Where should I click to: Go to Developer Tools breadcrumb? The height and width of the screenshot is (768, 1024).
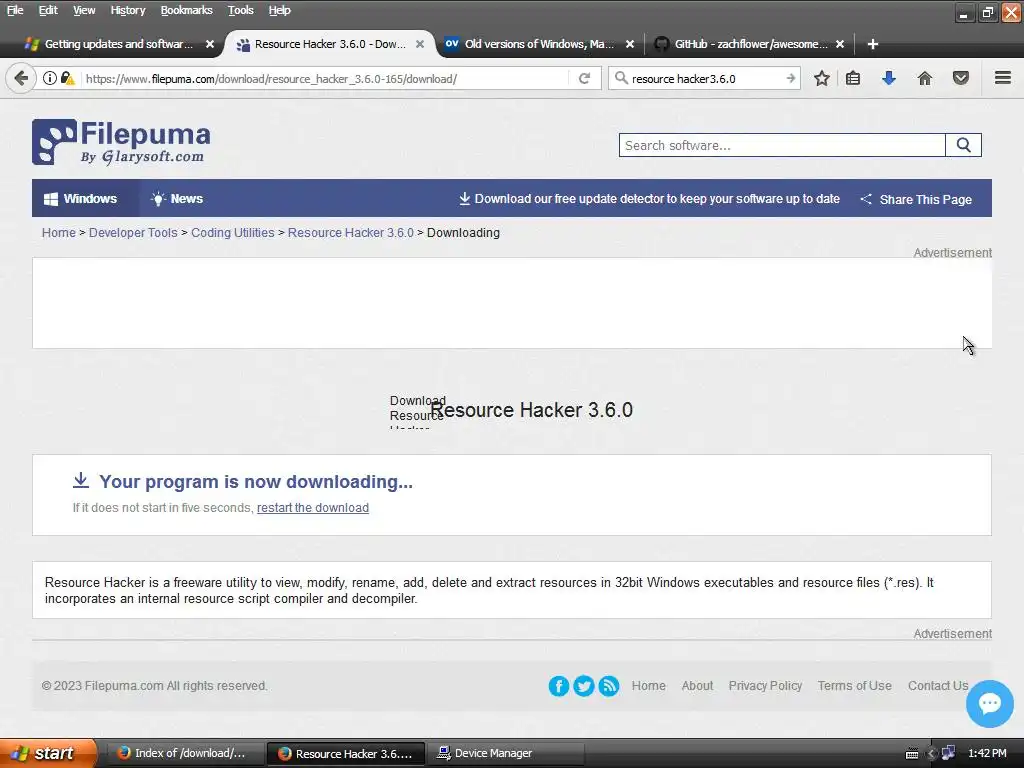tap(133, 232)
